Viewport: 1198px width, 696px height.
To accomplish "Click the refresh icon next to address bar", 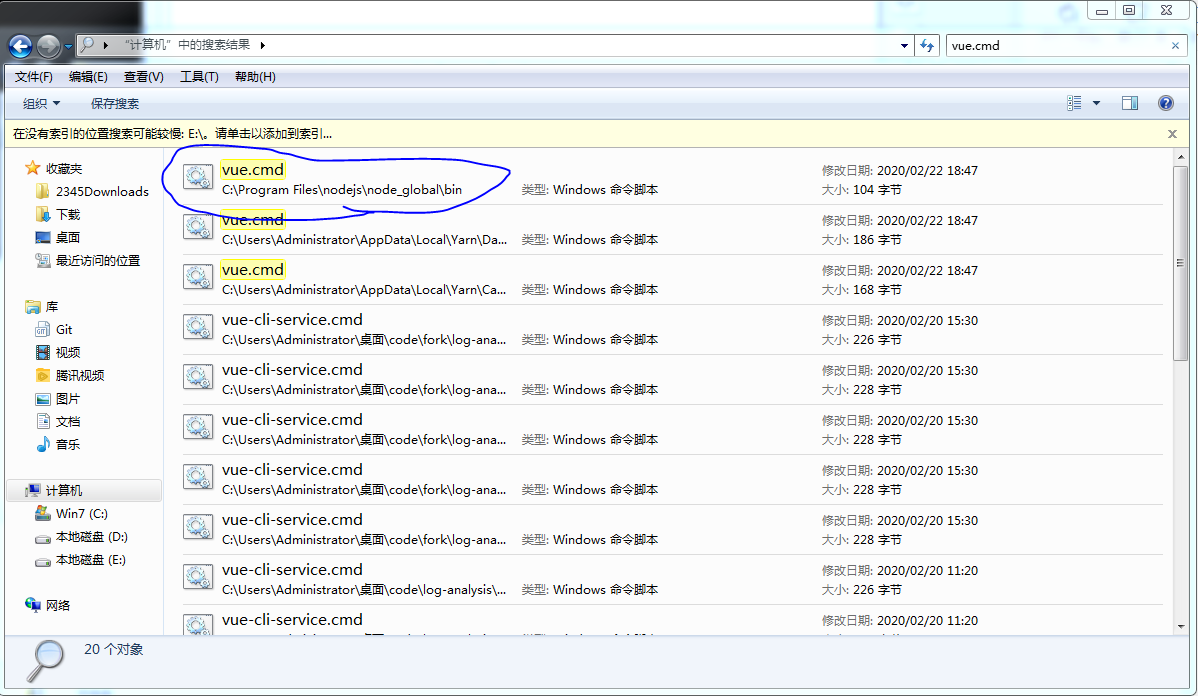I will tap(927, 46).
